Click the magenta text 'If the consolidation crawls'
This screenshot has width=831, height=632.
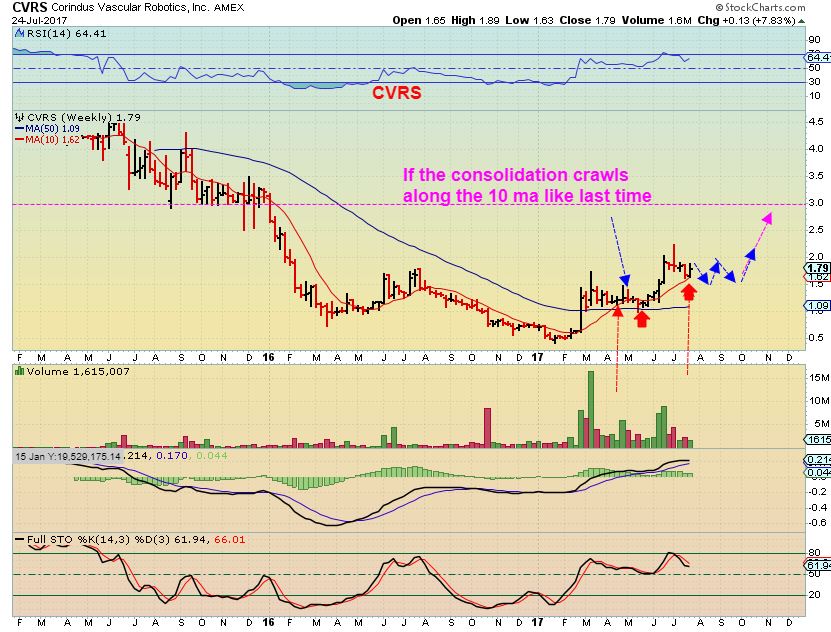click(516, 175)
